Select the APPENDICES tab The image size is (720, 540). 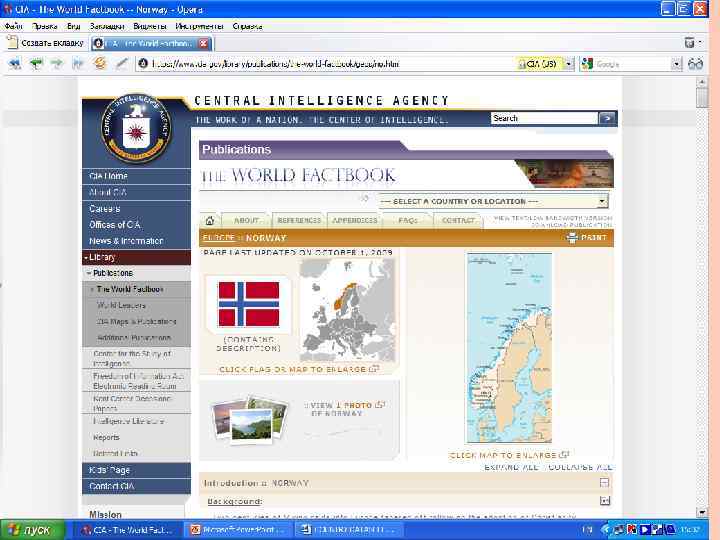coord(354,220)
